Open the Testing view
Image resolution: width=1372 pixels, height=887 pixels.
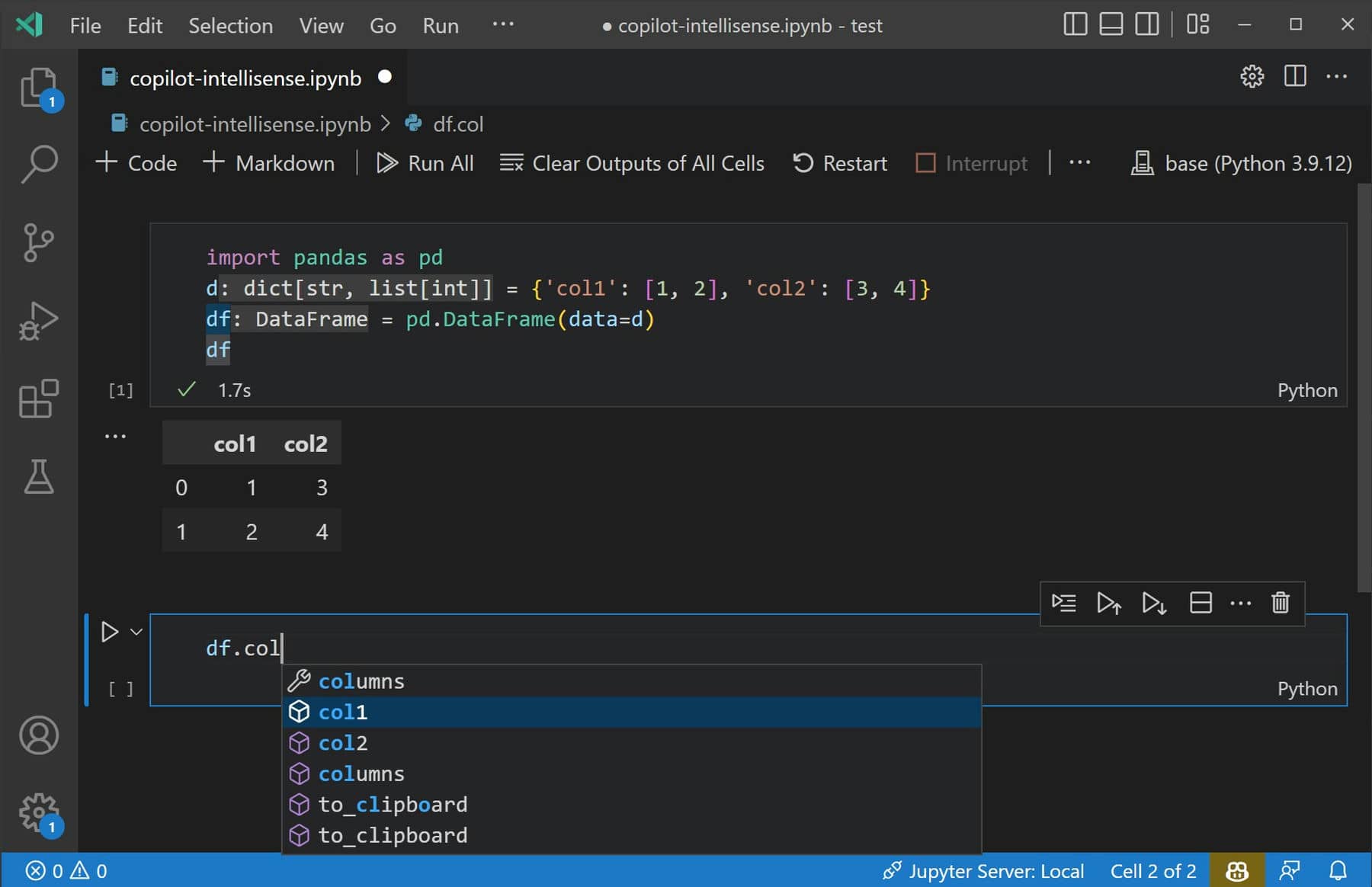tap(38, 478)
